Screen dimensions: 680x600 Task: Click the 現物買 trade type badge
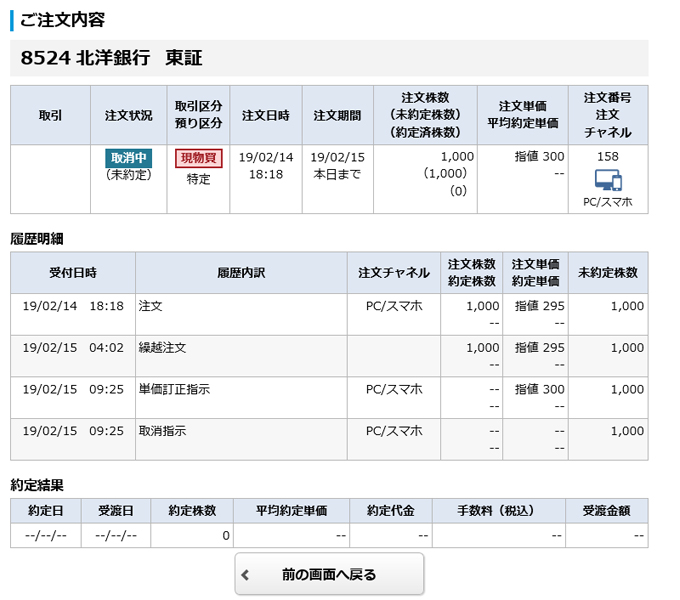[x=199, y=158]
